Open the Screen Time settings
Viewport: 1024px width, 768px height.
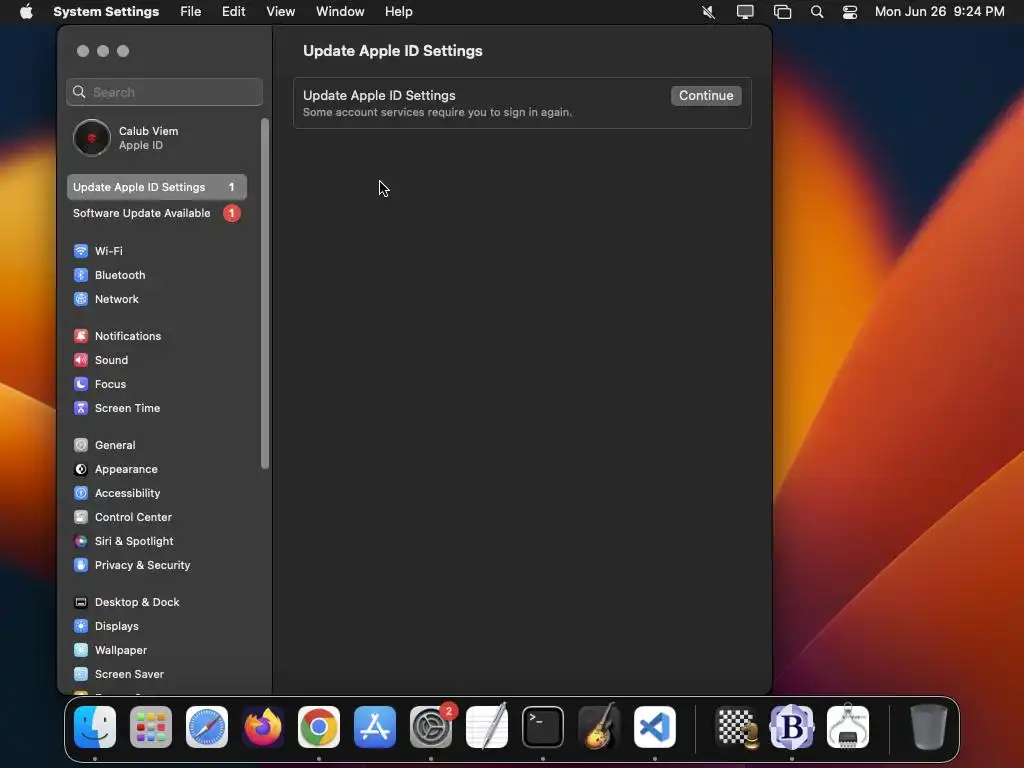point(157,408)
